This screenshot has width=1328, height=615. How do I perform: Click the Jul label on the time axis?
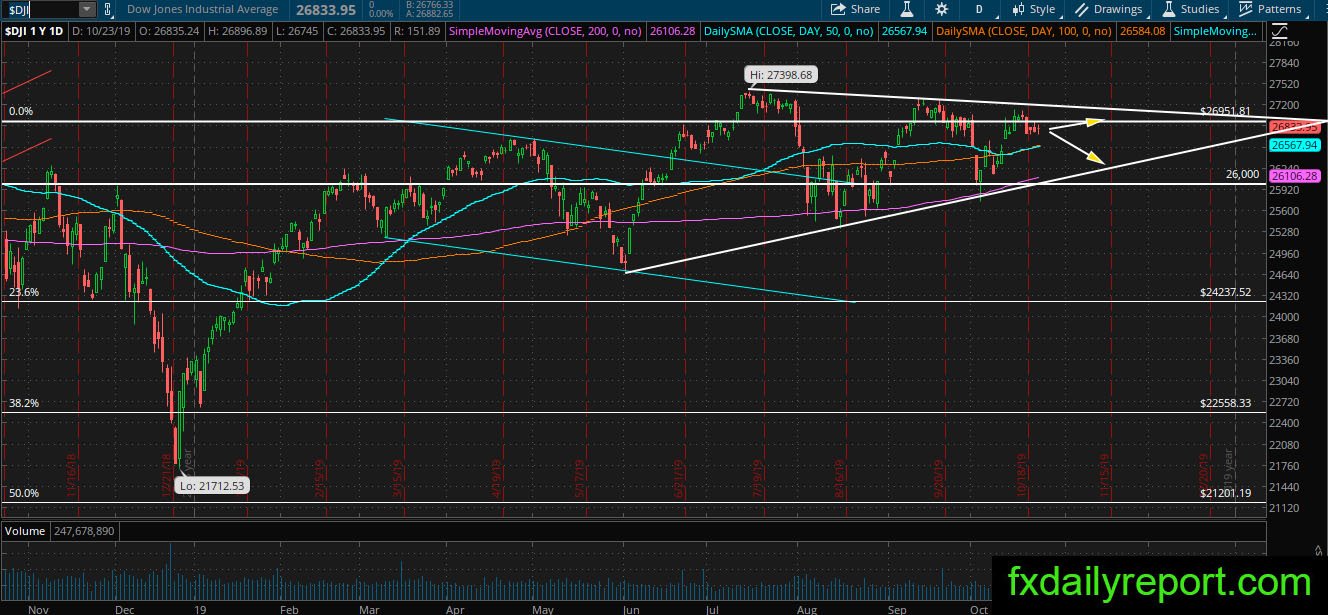[x=711, y=609]
